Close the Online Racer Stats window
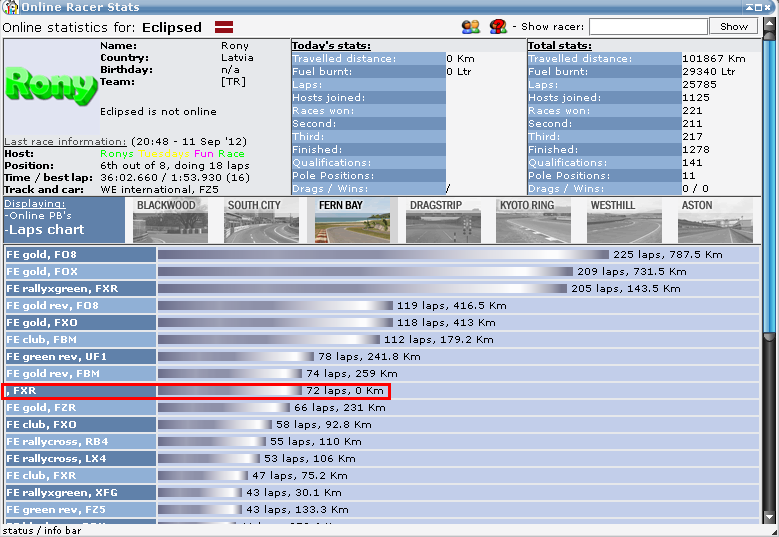779x537 pixels. [x=768, y=7]
